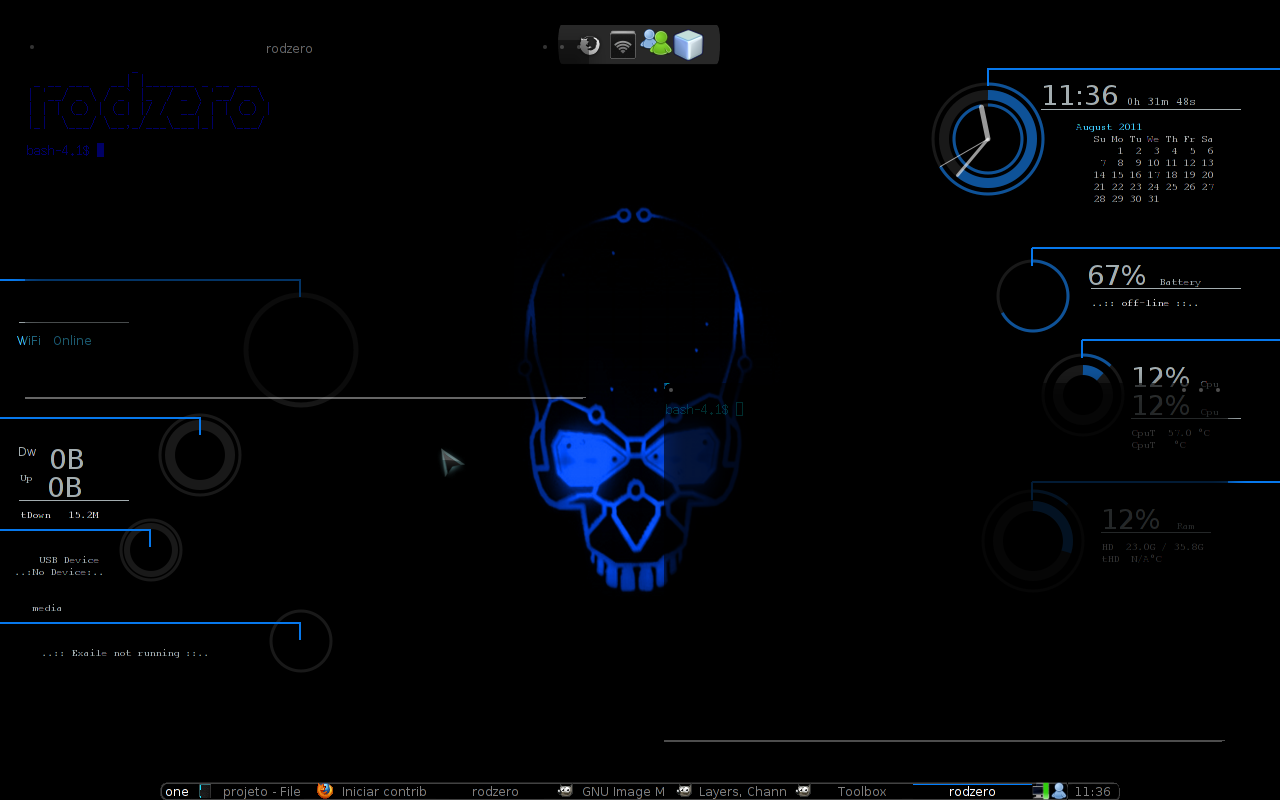Screen dimensions: 1280x800
Task: Select the "projeto - File" taskbar window
Action: pos(262,791)
